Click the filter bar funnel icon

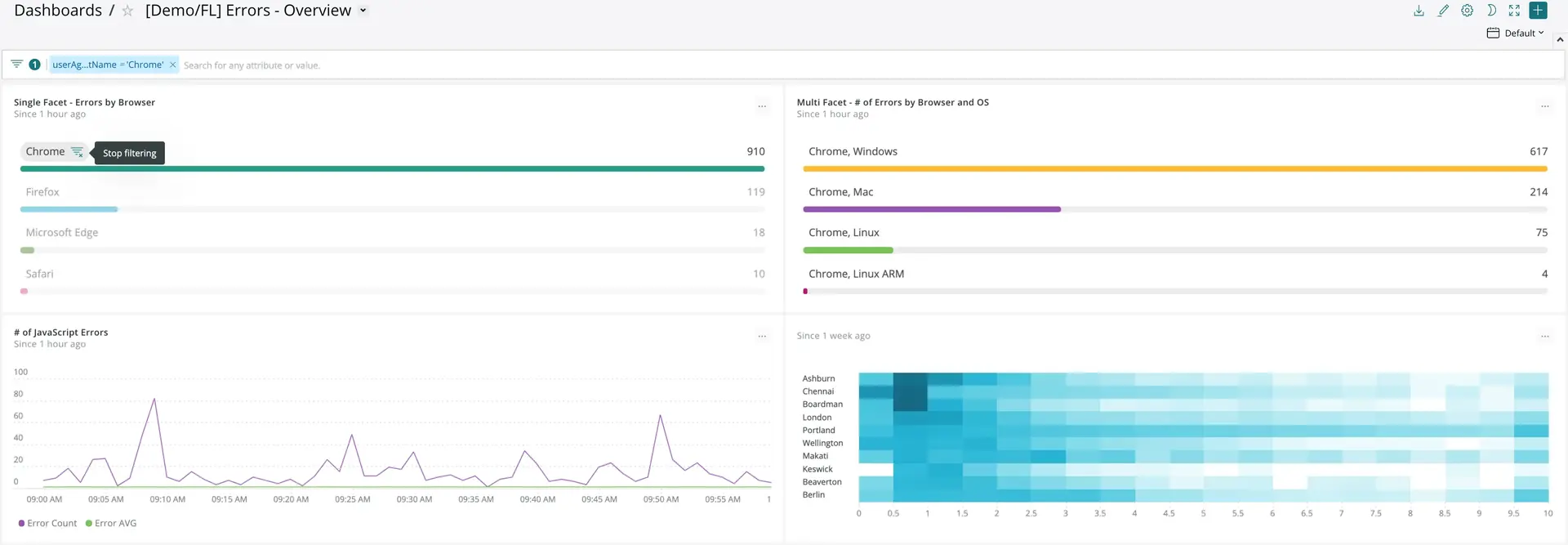(16, 64)
